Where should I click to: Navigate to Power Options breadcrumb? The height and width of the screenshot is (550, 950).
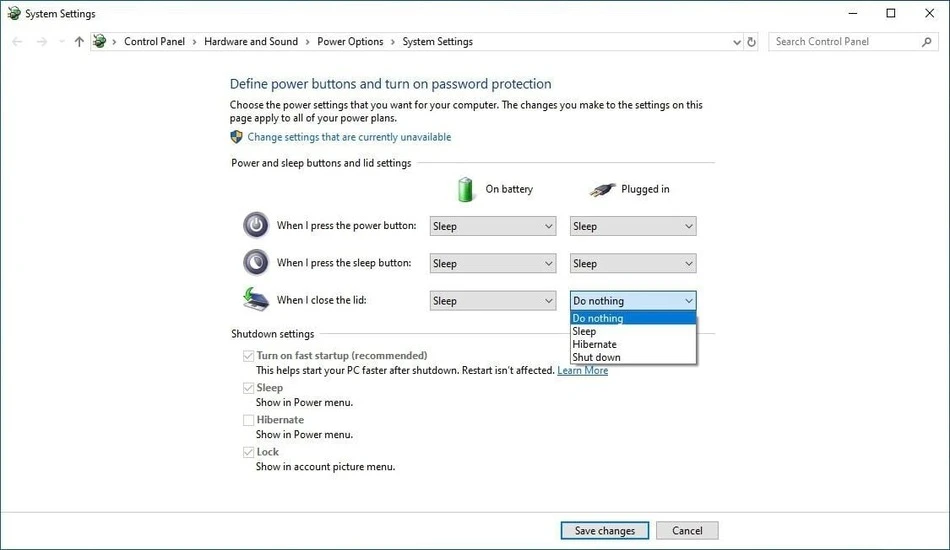(x=350, y=41)
